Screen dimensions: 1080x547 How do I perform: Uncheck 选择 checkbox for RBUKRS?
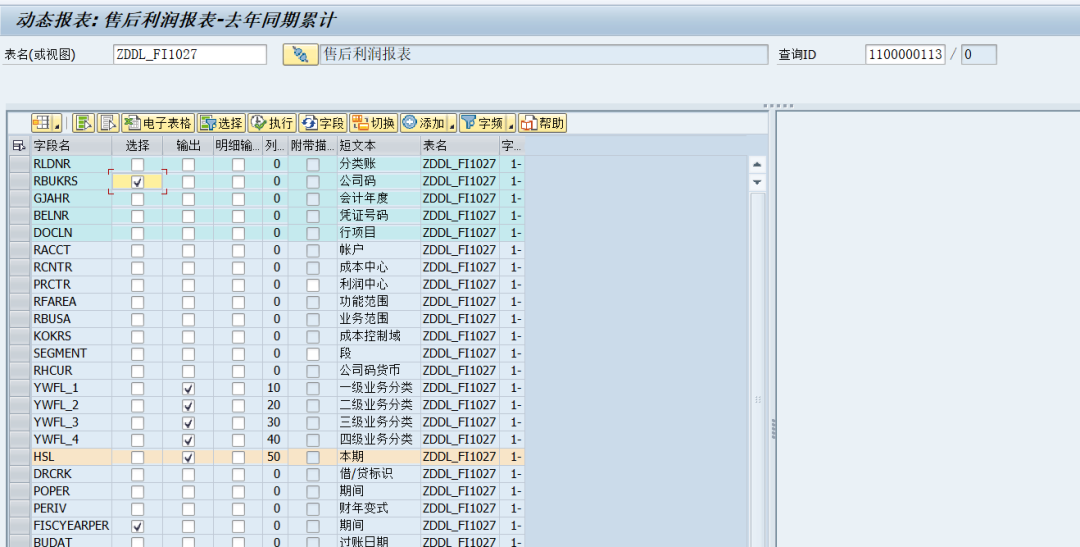138,182
